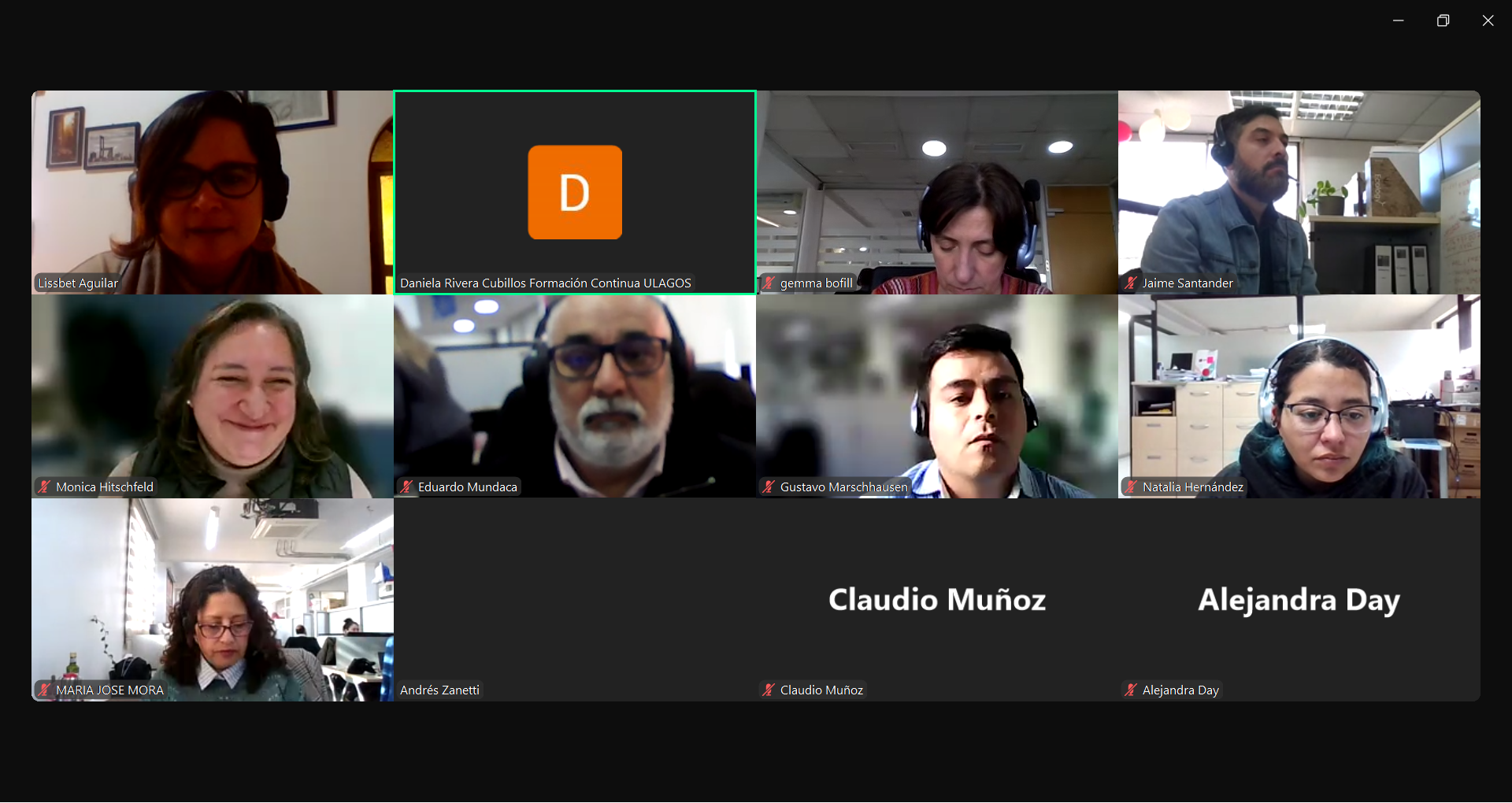Click Alejandra Day's muted mic icon

coord(1131,690)
